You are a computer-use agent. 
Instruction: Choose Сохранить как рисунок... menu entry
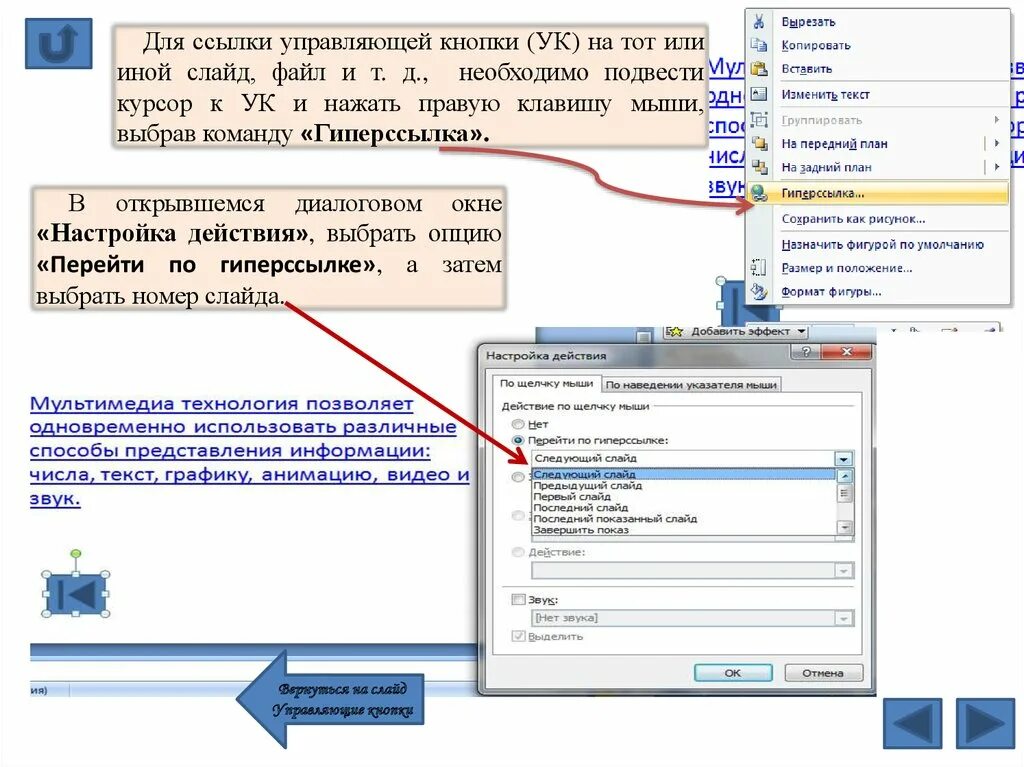pos(878,219)
